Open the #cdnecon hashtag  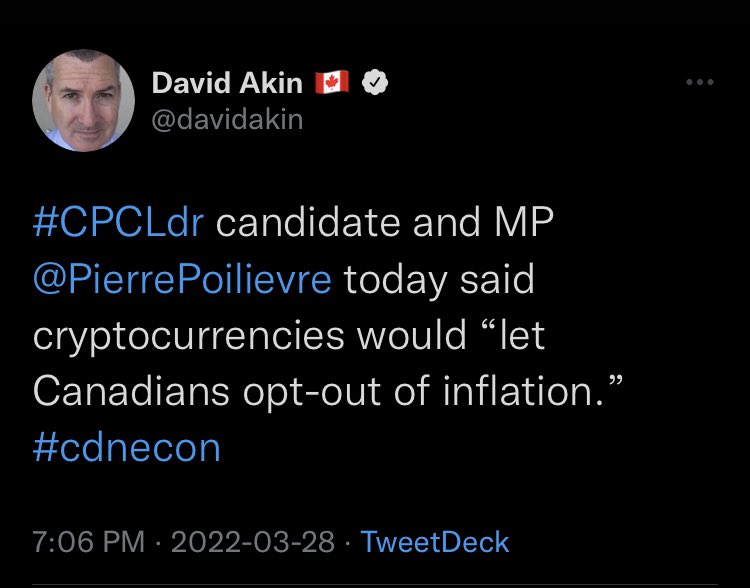[126, 447]
